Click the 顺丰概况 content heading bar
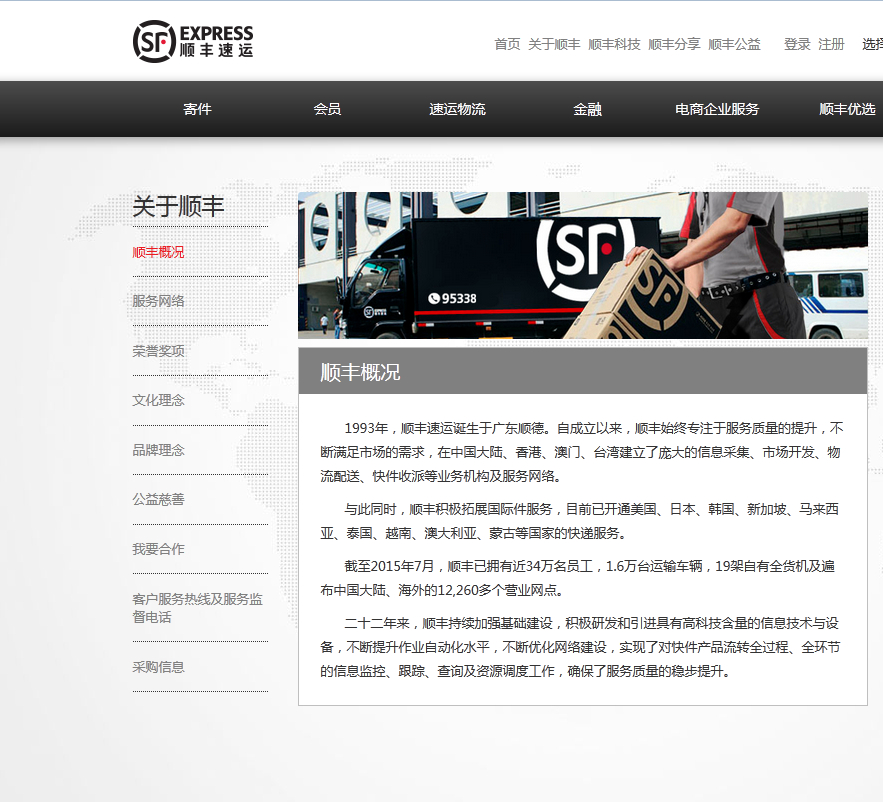Screen dimensions: 883x802 coord(583,371)
